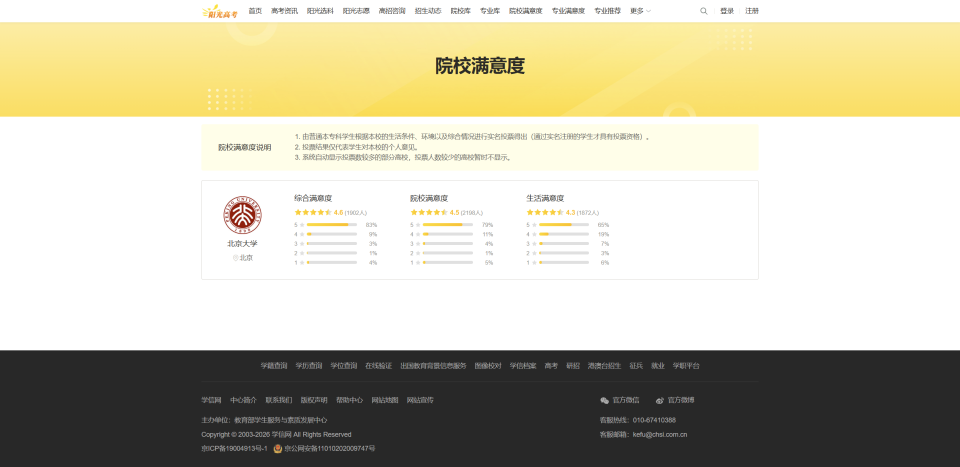Click the Peking University emblem
Viewport: 960px width, 467px height.
tap(242, 215)
